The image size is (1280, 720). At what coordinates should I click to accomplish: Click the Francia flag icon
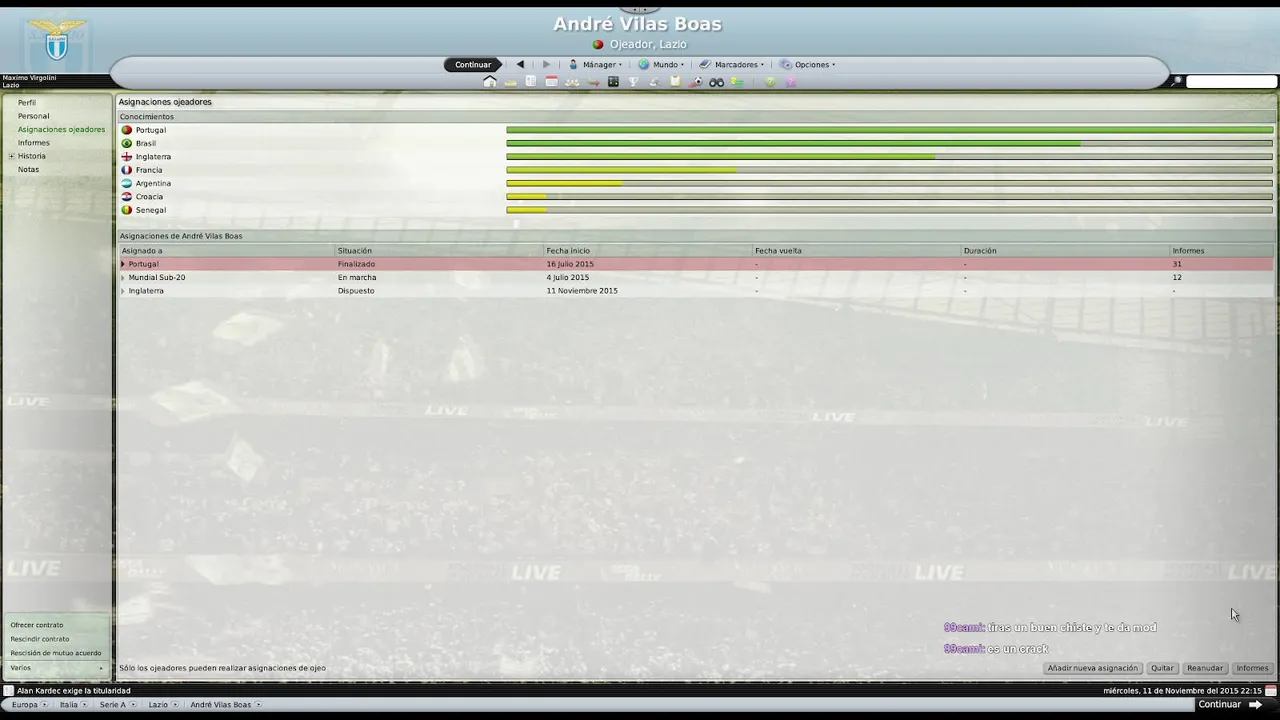(x=127, y=170)
